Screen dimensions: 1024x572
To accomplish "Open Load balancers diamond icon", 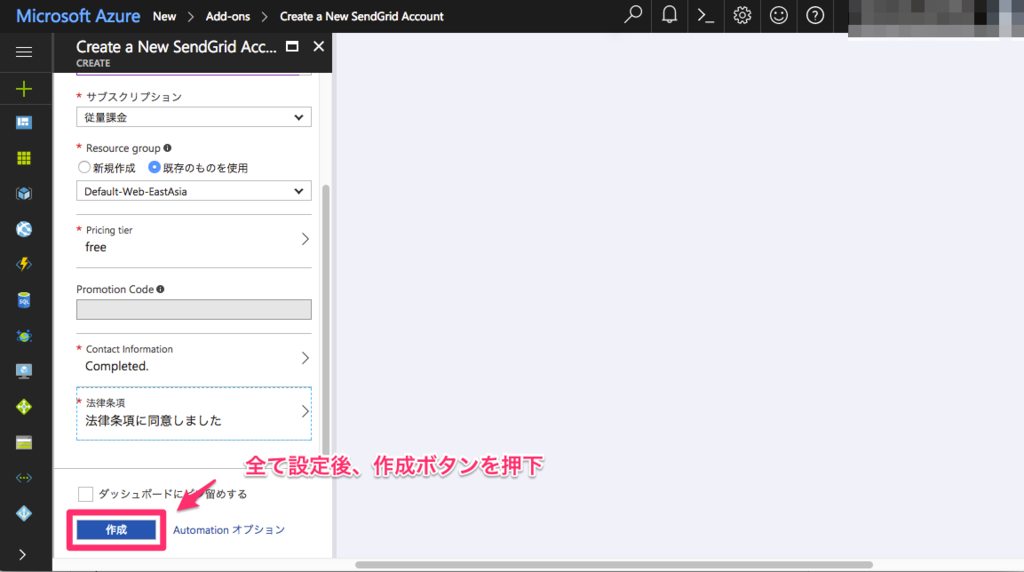I will [x=24, y=407].
